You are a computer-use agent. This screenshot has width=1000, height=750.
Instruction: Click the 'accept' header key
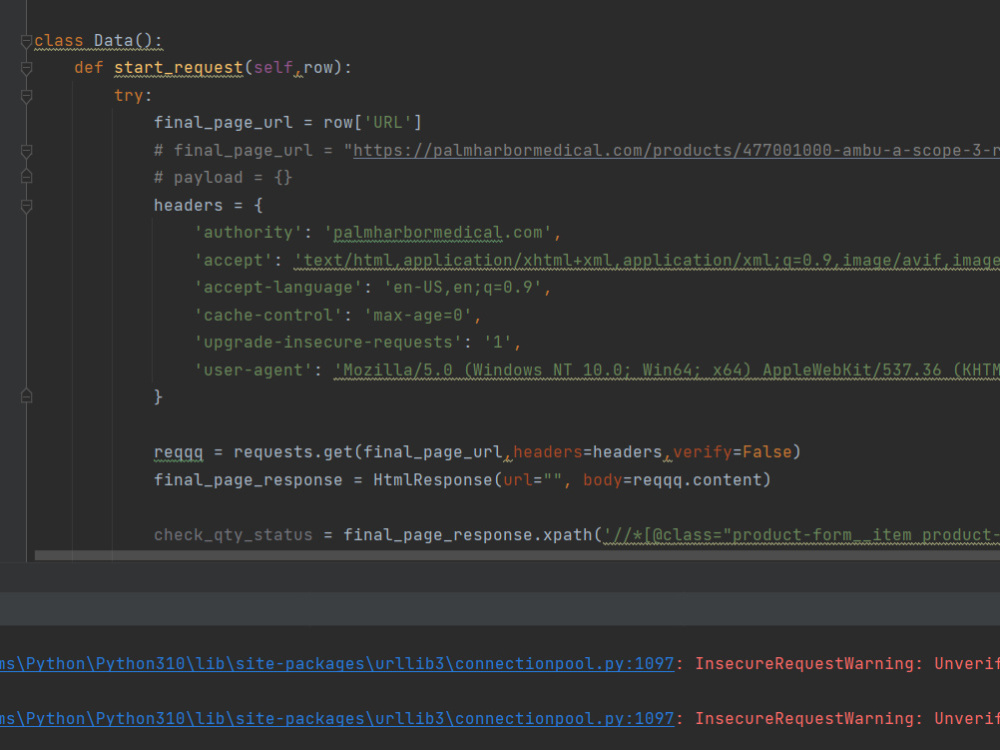pyautogui.click(x=233, y=260)
